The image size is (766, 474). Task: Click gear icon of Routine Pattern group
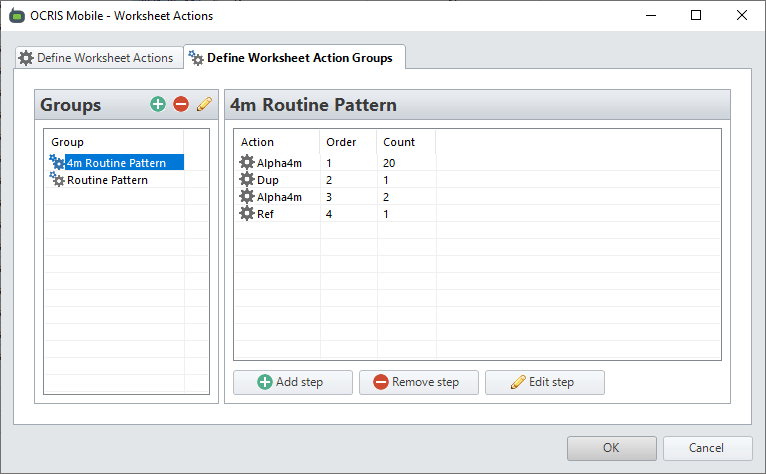coord(57,180)
